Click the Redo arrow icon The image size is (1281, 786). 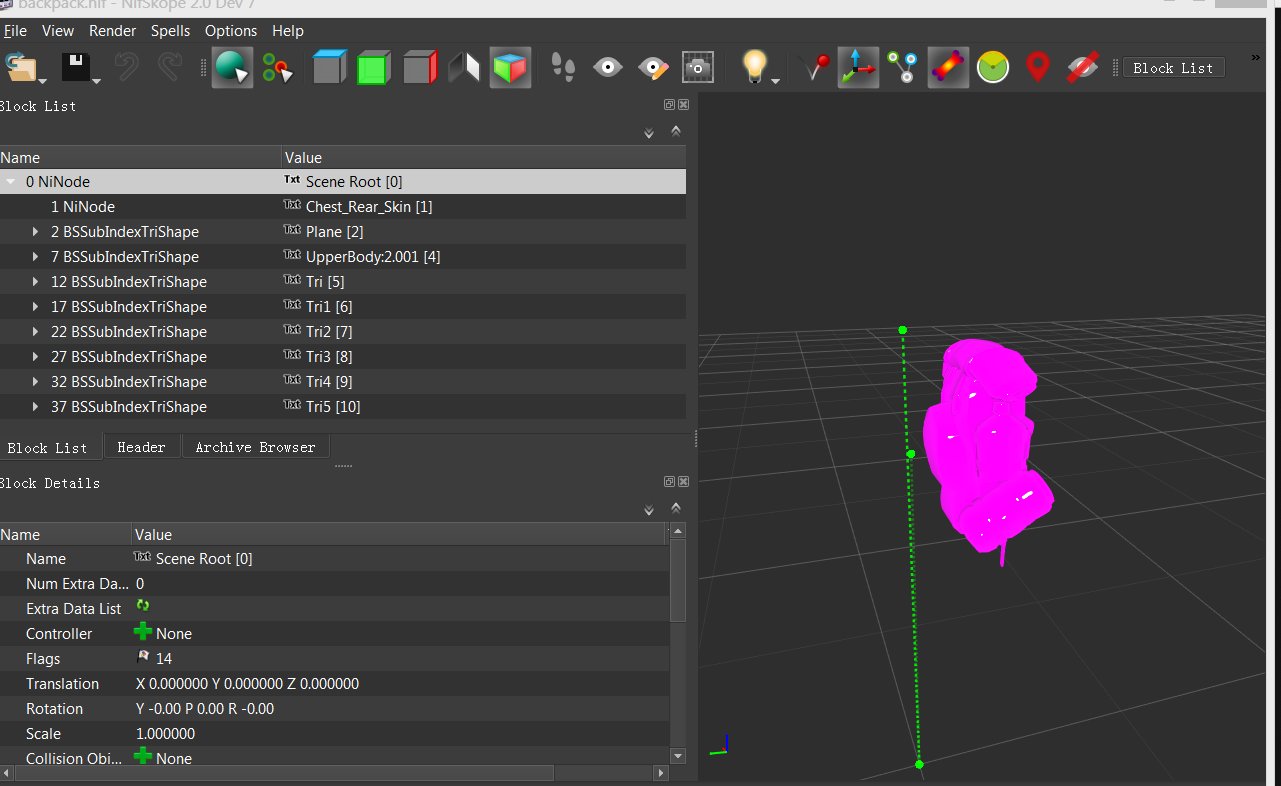pos(170,67)
